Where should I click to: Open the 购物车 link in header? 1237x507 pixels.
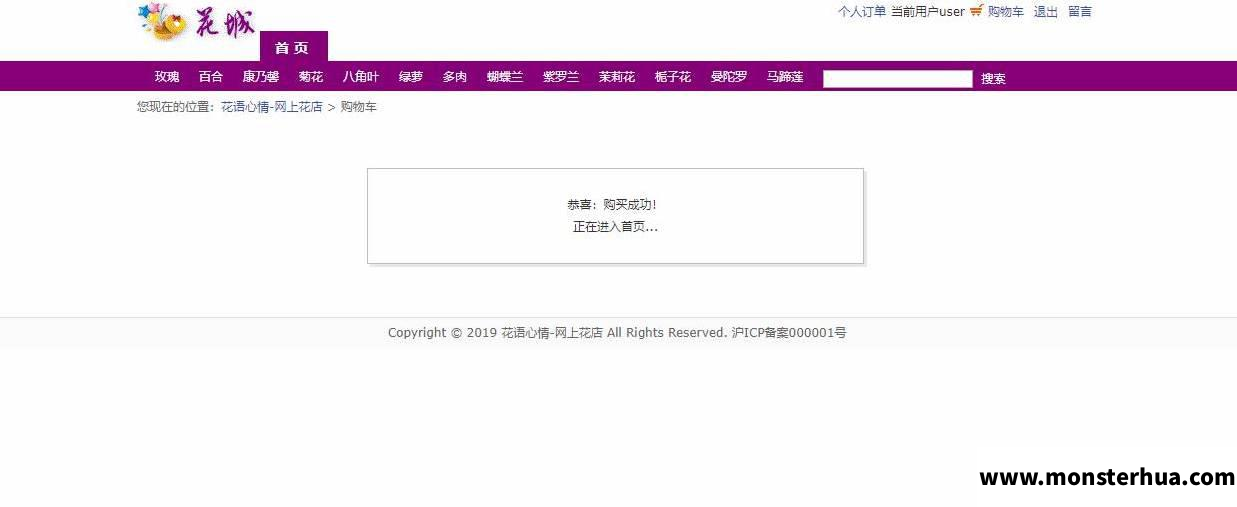(1006, 12)
